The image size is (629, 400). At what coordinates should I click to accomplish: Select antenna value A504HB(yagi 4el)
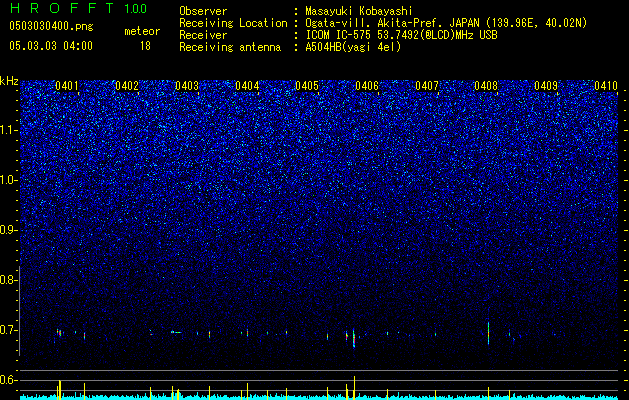pyautogui.click(x=353, y=47)
